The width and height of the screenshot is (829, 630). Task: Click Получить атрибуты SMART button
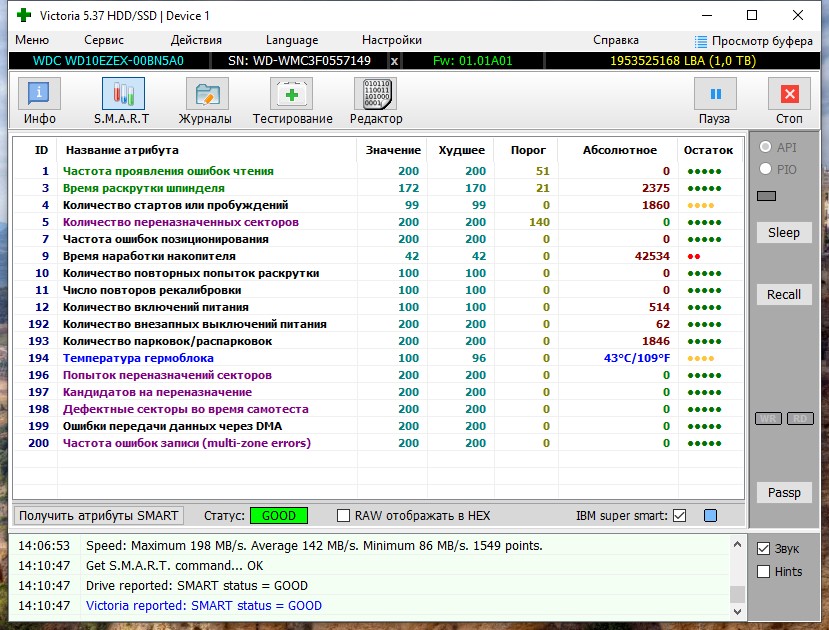(98, 515)
